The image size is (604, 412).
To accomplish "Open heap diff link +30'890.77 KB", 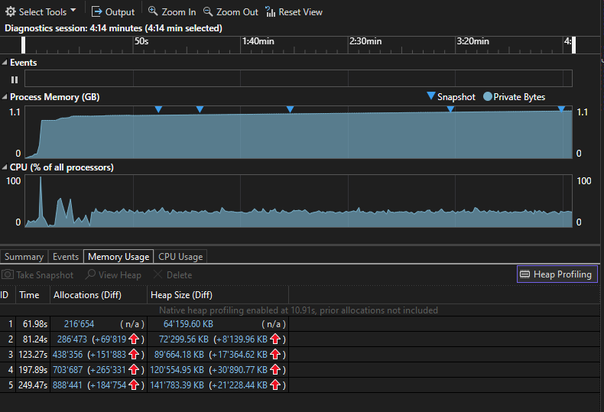I will tap(240, 370).
